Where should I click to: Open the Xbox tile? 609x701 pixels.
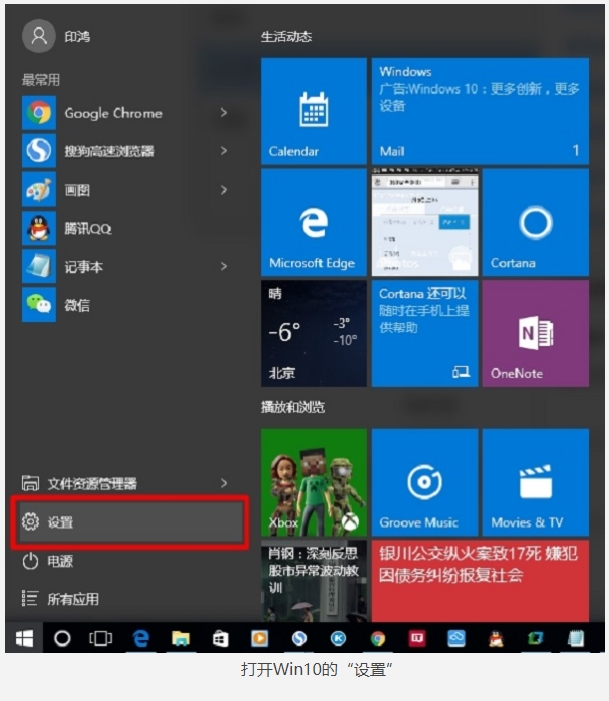tap(314, 482)
